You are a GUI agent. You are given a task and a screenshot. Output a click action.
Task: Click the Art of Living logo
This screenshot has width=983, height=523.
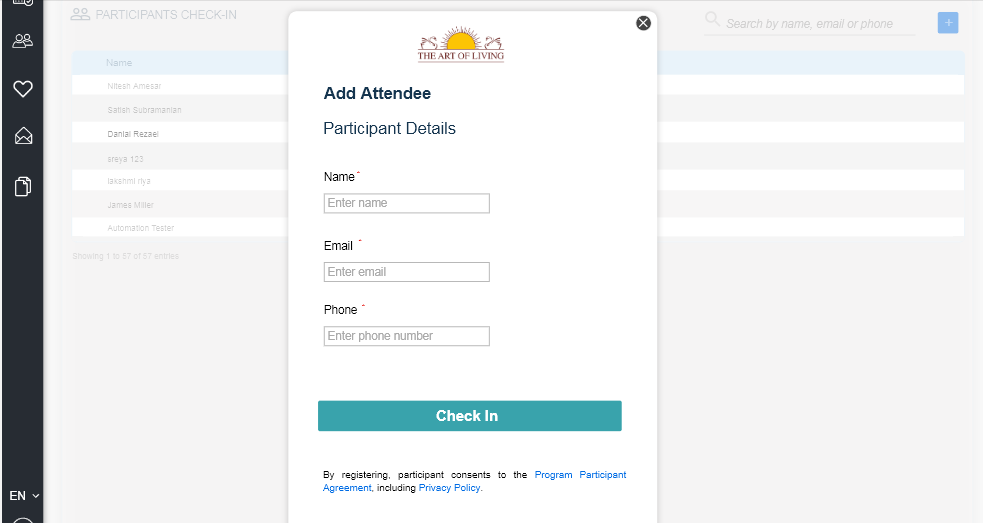click(x=461, y=44)
